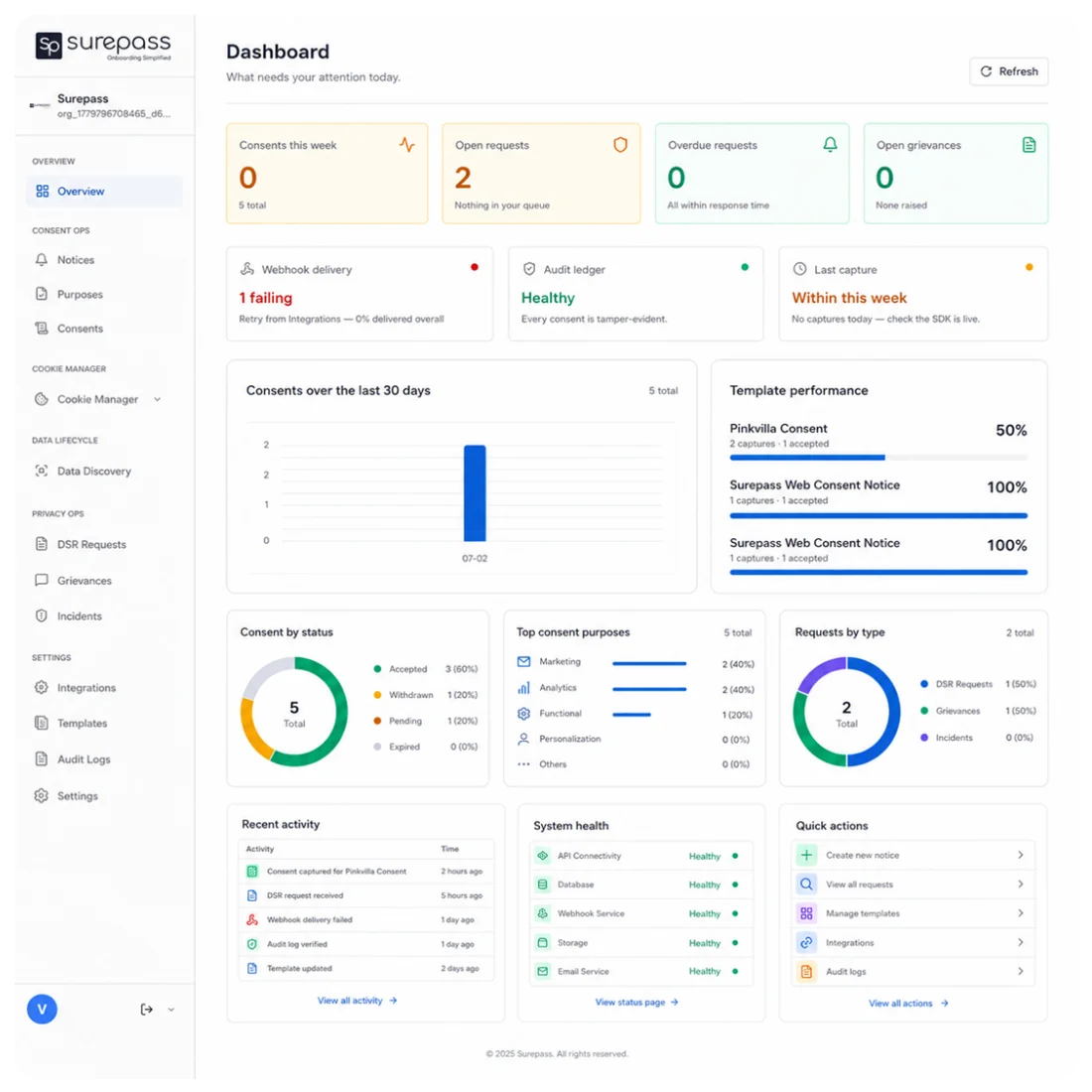Navigate to Audit Logs in the sidebar
Viewport: 1092px width, 1092px height.
click(x=104, y=759)
